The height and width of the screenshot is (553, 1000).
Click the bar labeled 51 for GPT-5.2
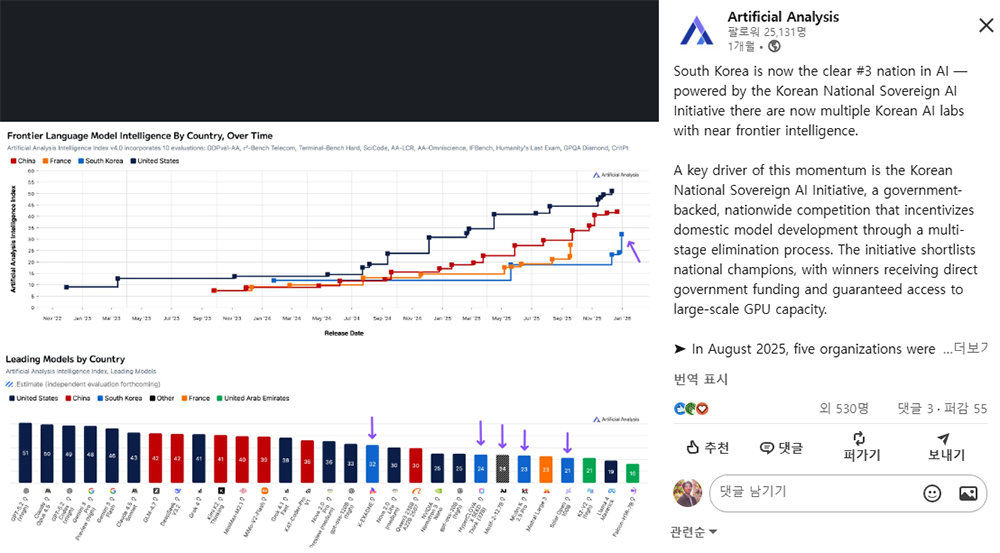pos(26,452)
